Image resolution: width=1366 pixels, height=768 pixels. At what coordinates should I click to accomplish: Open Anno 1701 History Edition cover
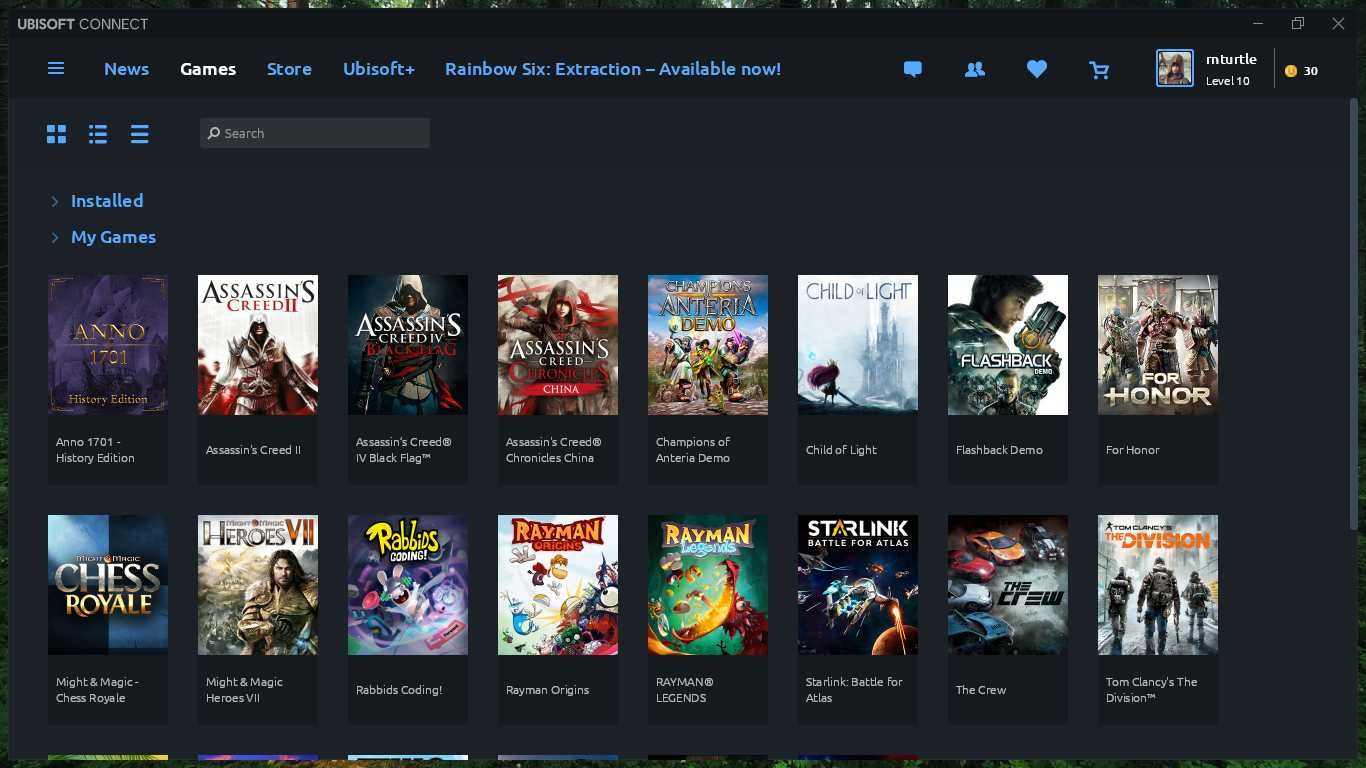[108, 345]
